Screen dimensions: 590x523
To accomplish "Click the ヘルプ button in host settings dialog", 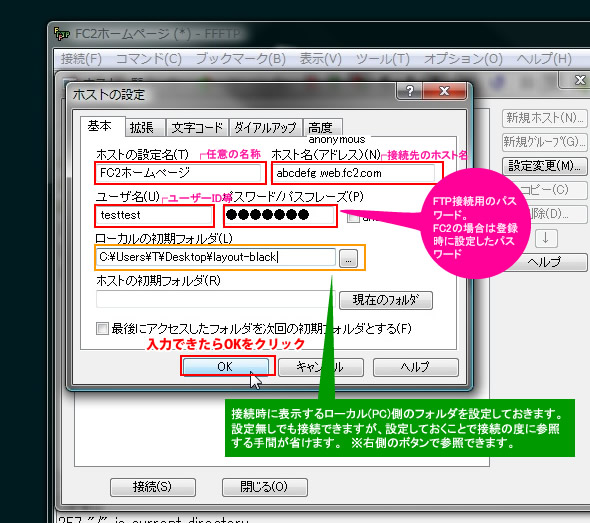I will [415, 367].
